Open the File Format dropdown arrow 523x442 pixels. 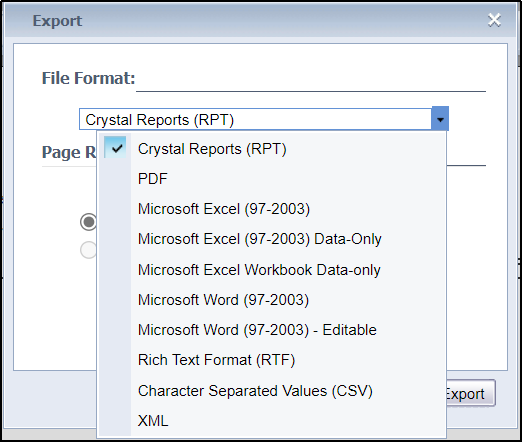[x=440, y=119]
